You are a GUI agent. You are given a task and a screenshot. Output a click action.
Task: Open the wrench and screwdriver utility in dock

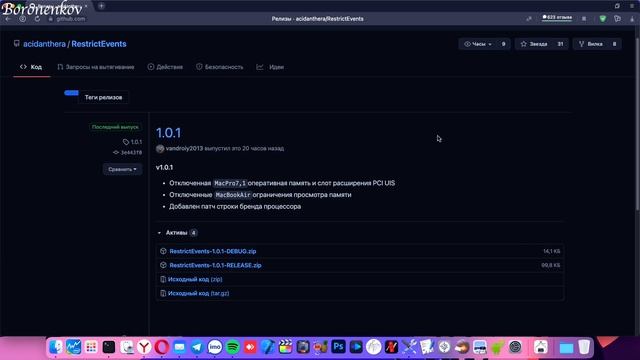[x=409, y=347]
